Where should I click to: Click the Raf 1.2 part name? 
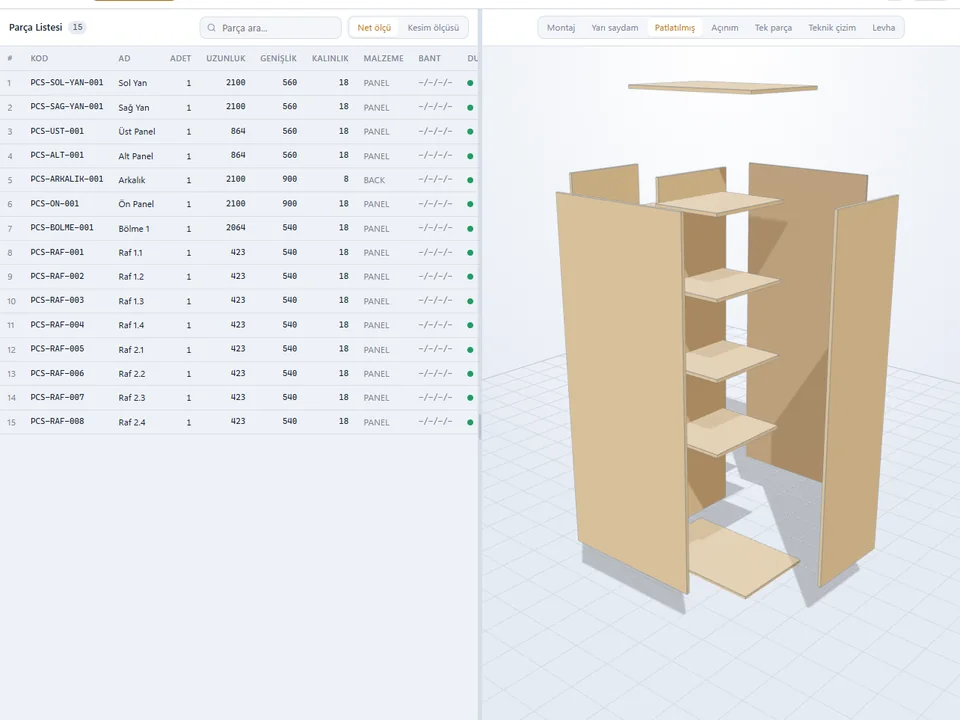point(131,277)
